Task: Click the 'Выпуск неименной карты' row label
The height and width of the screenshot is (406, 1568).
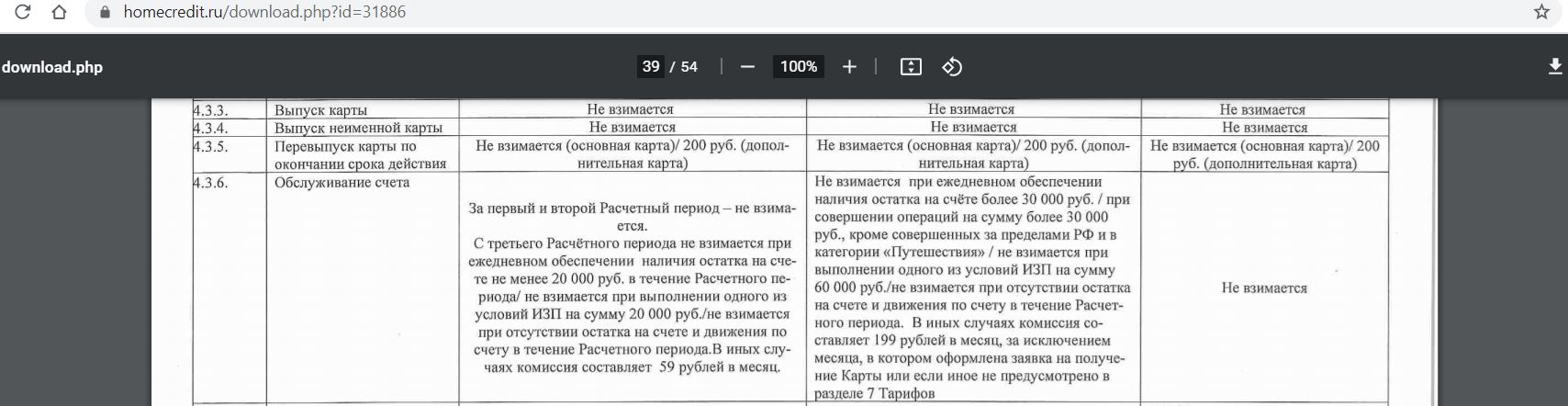Action: point(358,128)
